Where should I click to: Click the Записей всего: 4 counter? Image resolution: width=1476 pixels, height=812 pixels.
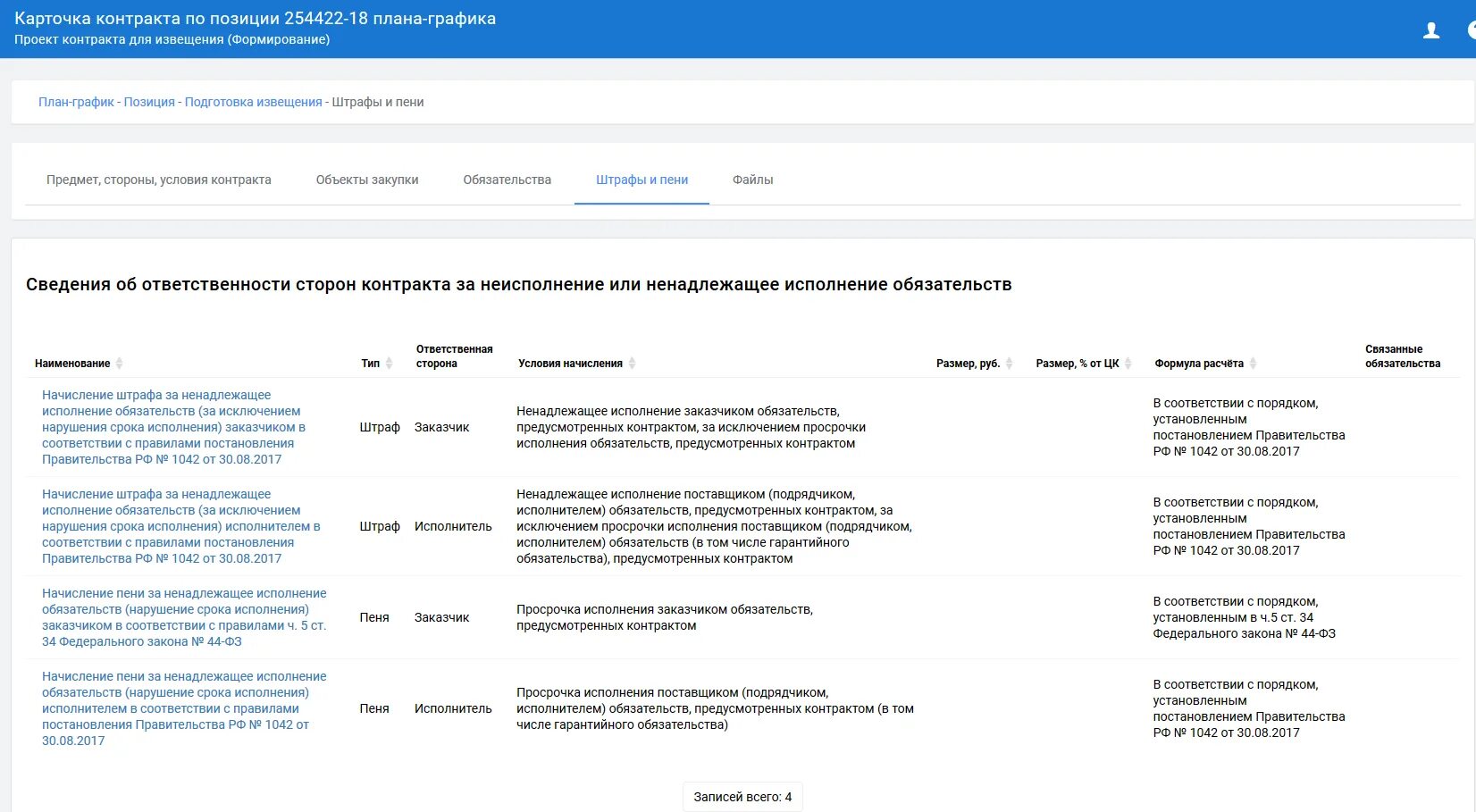pos(742,797)
